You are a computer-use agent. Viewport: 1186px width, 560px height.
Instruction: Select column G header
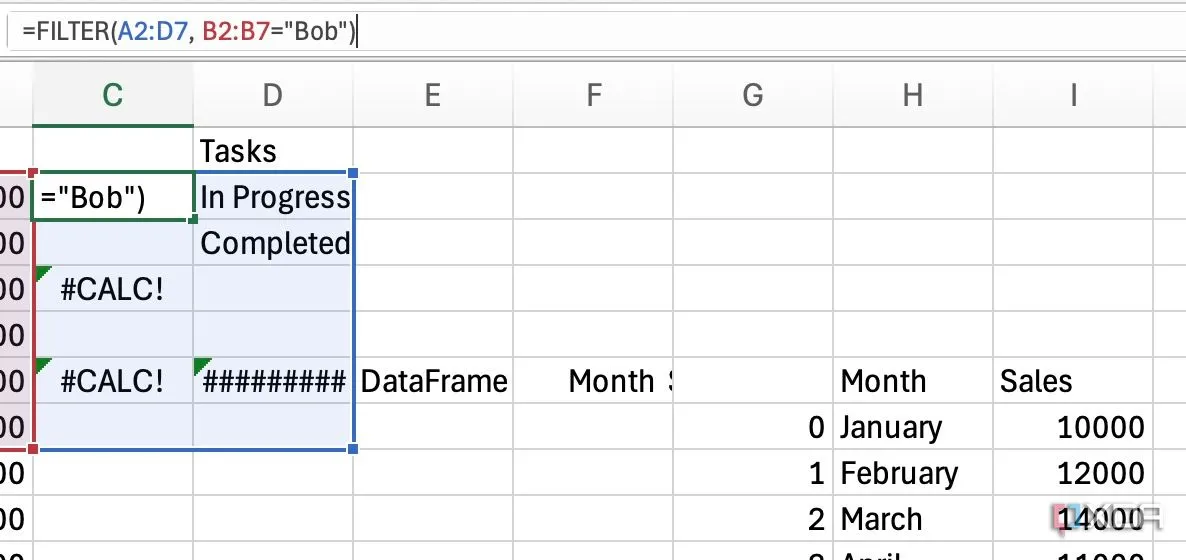[753, 95]
